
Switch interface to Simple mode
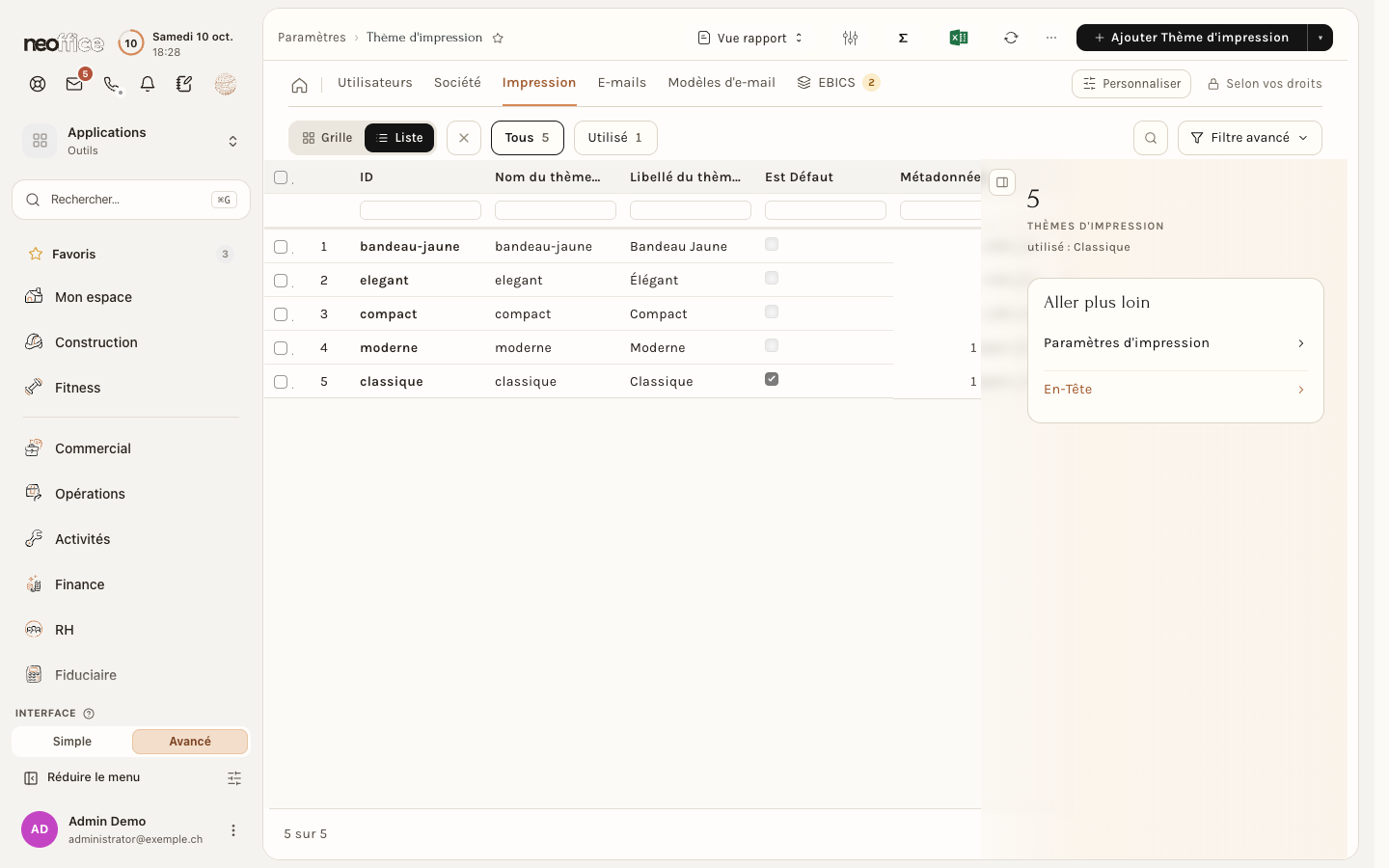(x=72, y=742)
